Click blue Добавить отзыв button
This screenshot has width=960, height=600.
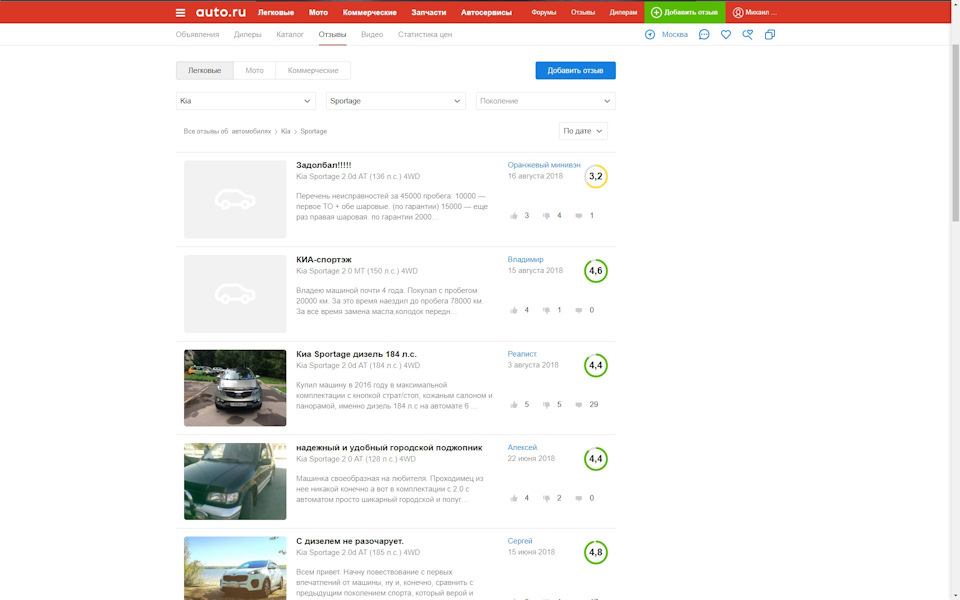[576, 70]
